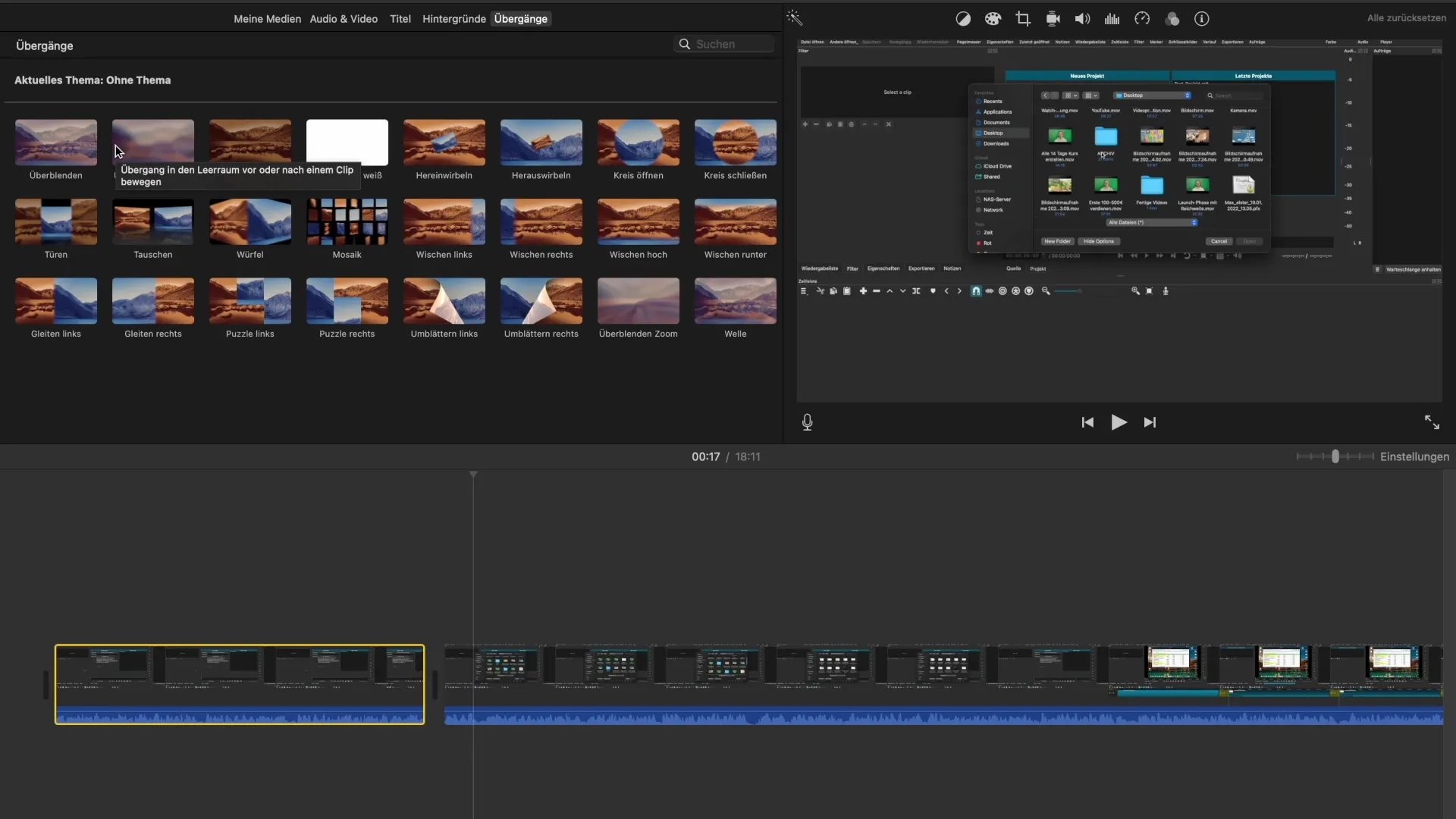
Task: Click Hide Options in preview dialog
Action: 1099,241
